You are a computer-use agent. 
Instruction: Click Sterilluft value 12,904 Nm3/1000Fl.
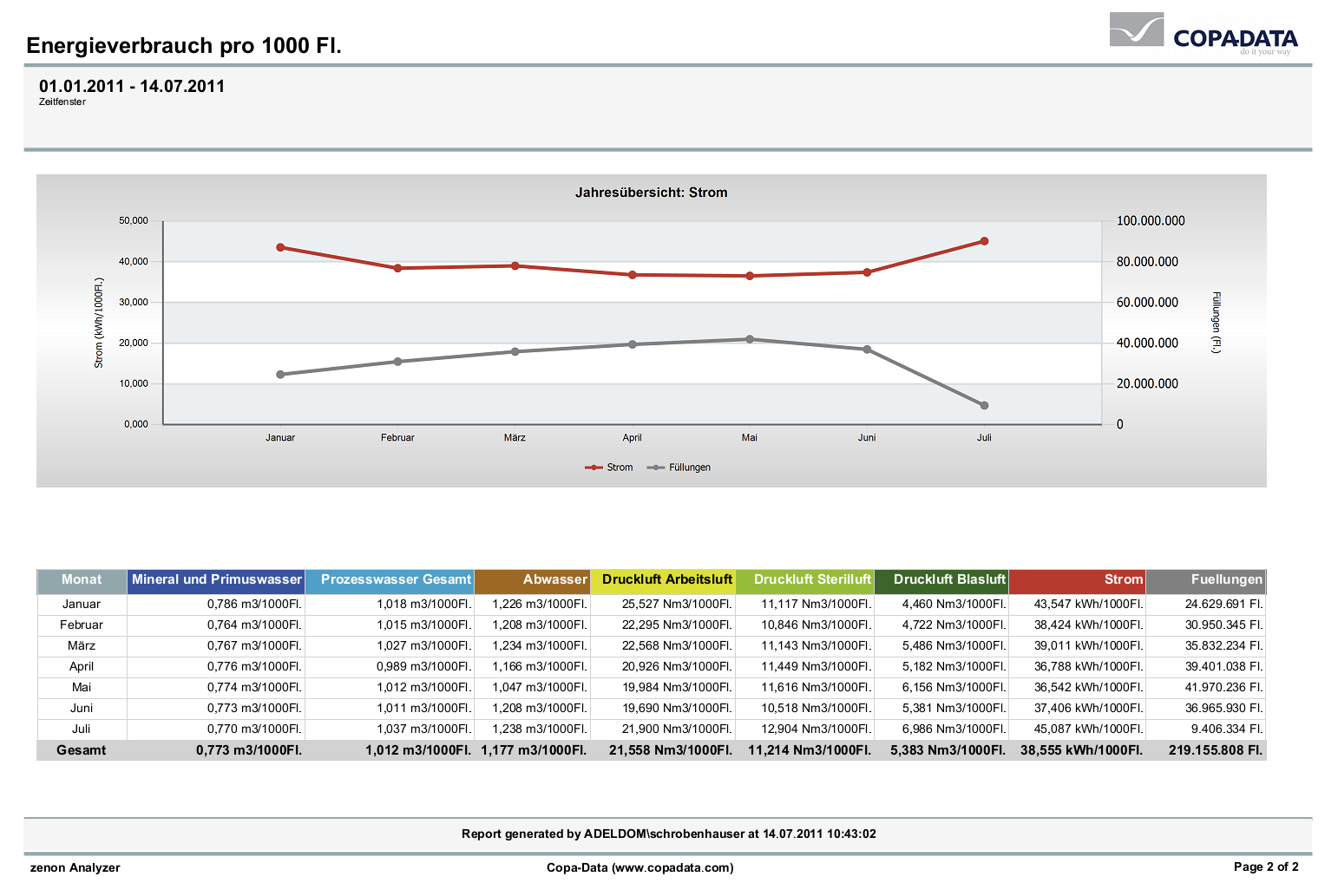pyautogui.click(x=817, y=729)
